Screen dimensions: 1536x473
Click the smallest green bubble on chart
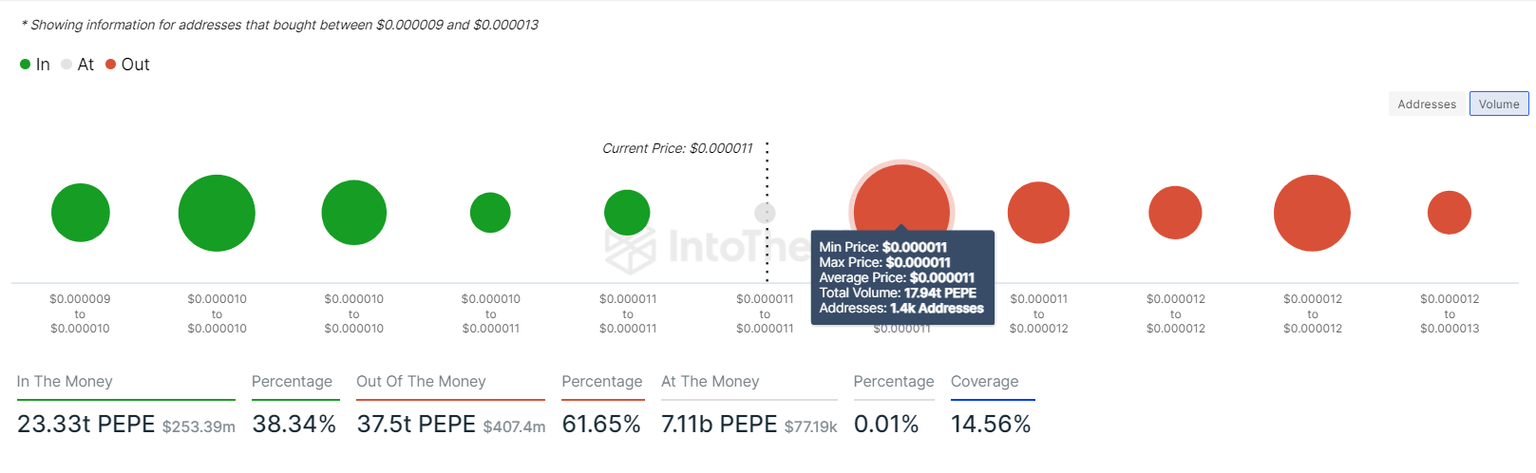[x=490, y=213]
